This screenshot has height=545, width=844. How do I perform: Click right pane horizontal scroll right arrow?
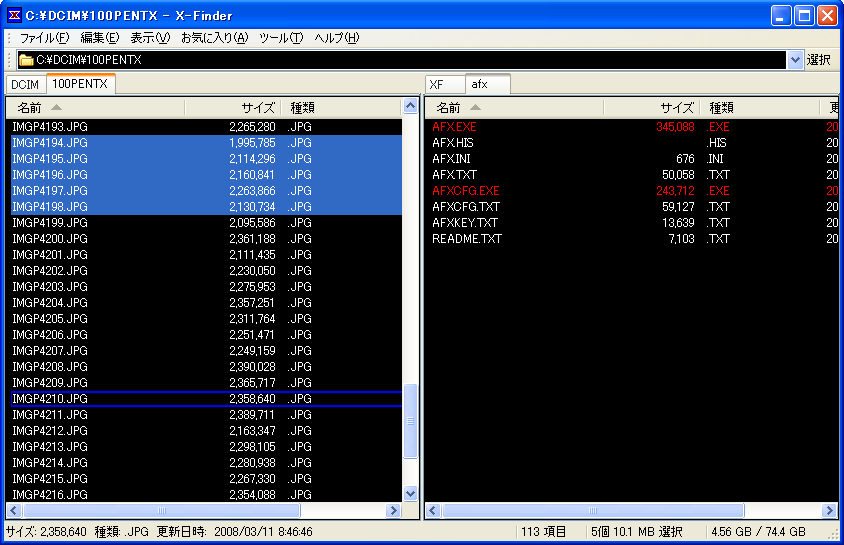(x=830, y=510)
